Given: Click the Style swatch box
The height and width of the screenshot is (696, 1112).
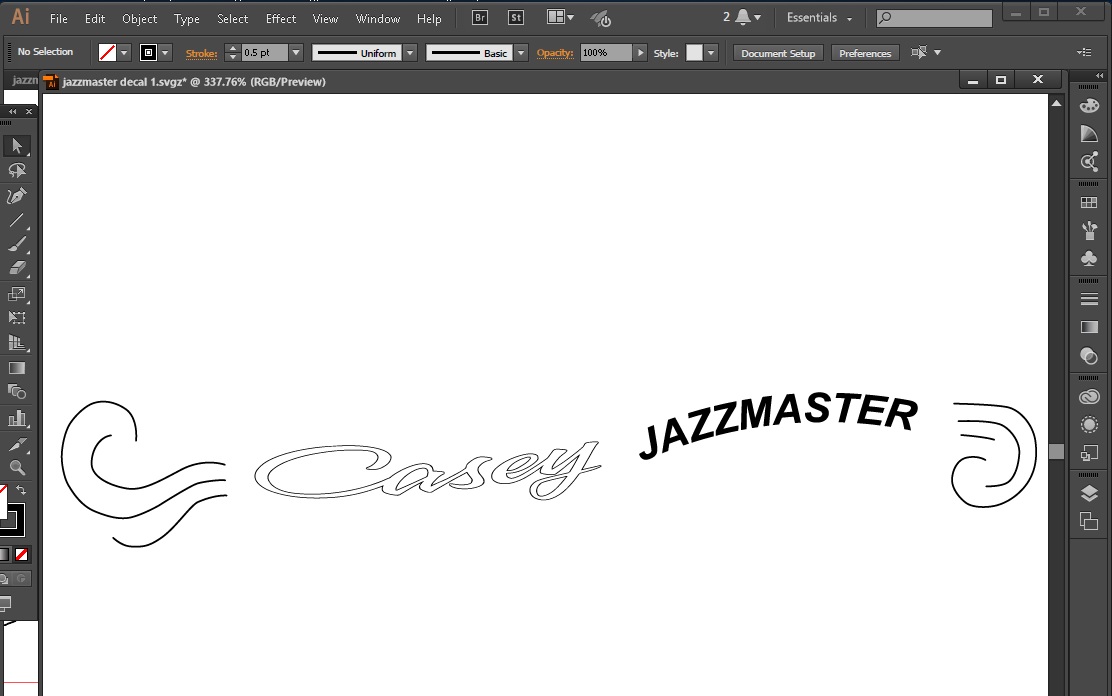Looking at the screenshot, I should pyautogui.click(x=694, y=53).
